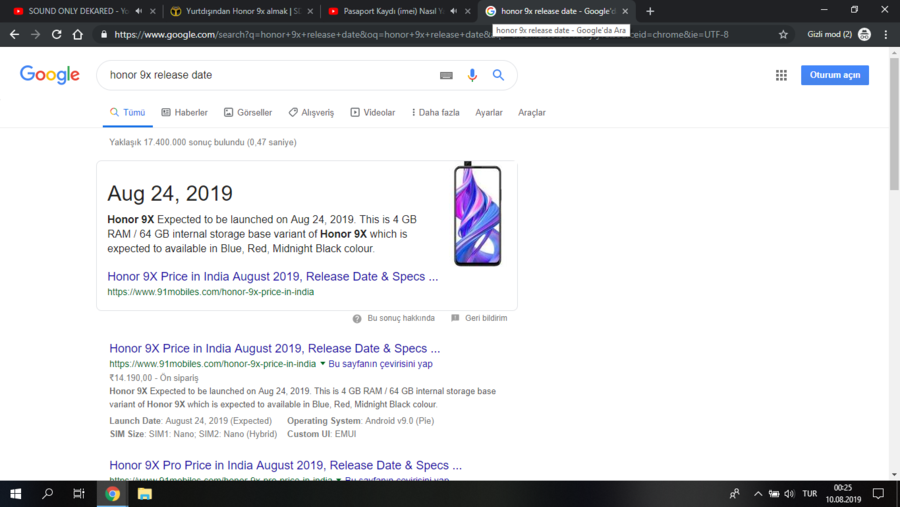
Task: Open the Daha fazla menu
Action: point(436,113)
